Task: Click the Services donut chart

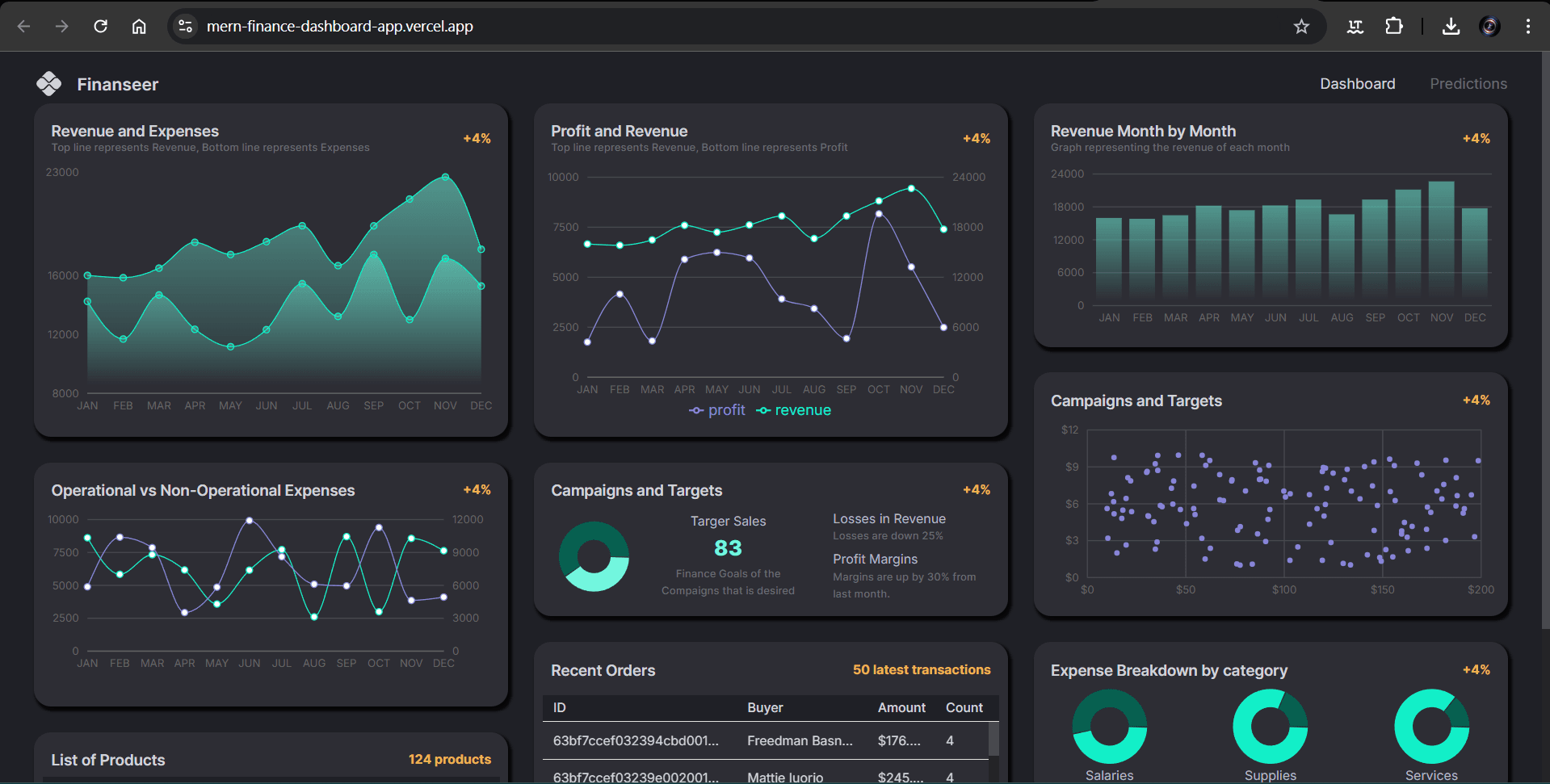Action: coord(1431,726)
